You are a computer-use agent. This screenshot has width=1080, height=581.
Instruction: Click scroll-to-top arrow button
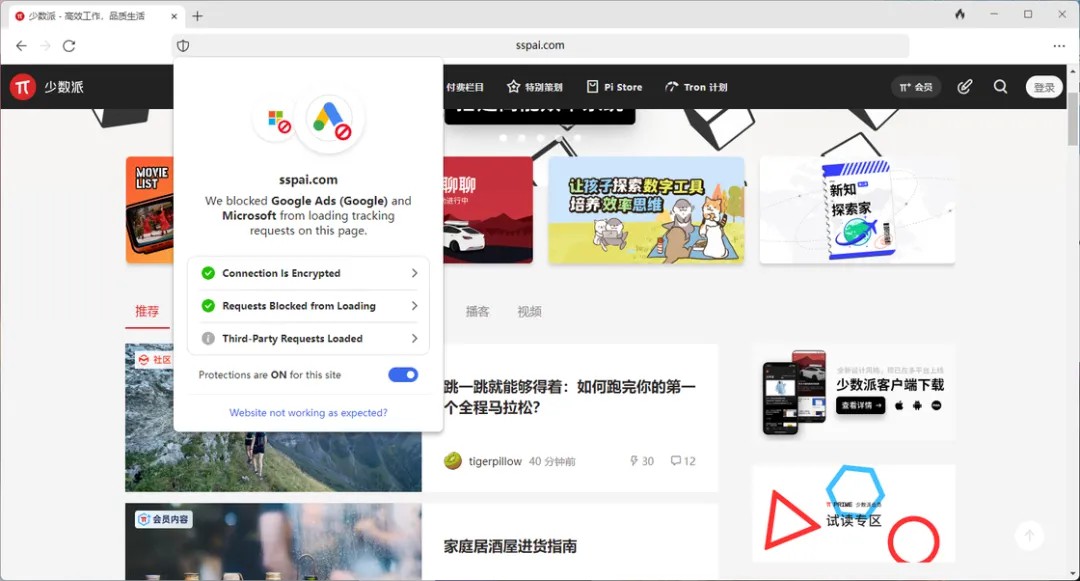click(x=1029, y=535)
